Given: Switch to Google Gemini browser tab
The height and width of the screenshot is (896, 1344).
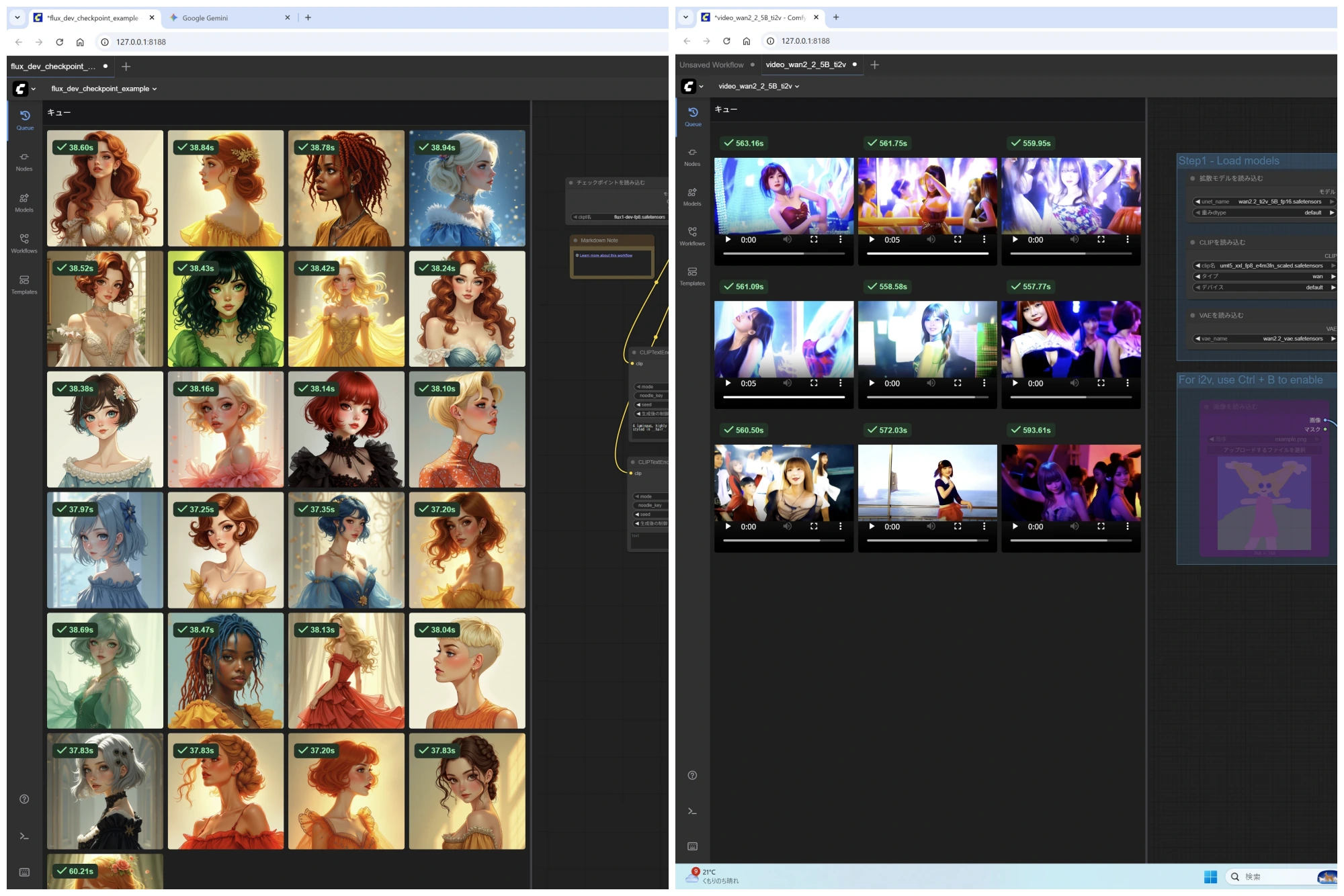Looking at the screenshot, I should click(205, 18).
